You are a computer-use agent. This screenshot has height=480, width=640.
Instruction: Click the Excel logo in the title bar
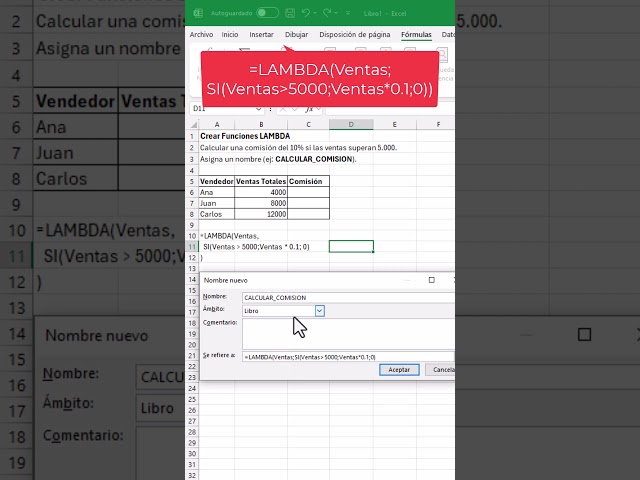pos(198,13)
